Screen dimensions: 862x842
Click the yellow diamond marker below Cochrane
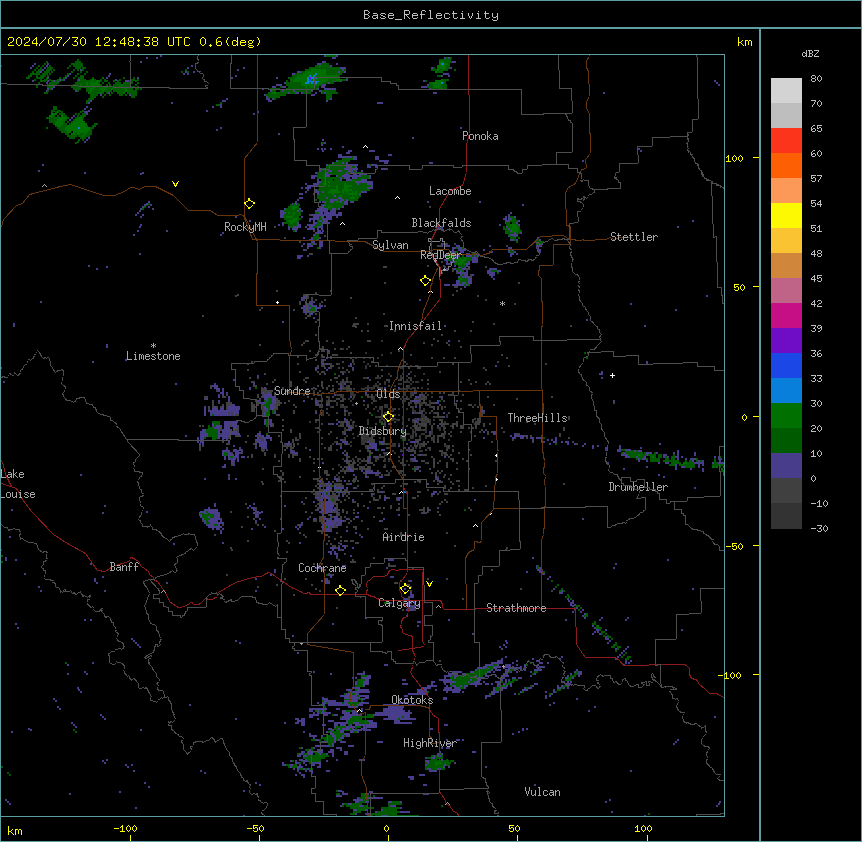pos(340,590)
